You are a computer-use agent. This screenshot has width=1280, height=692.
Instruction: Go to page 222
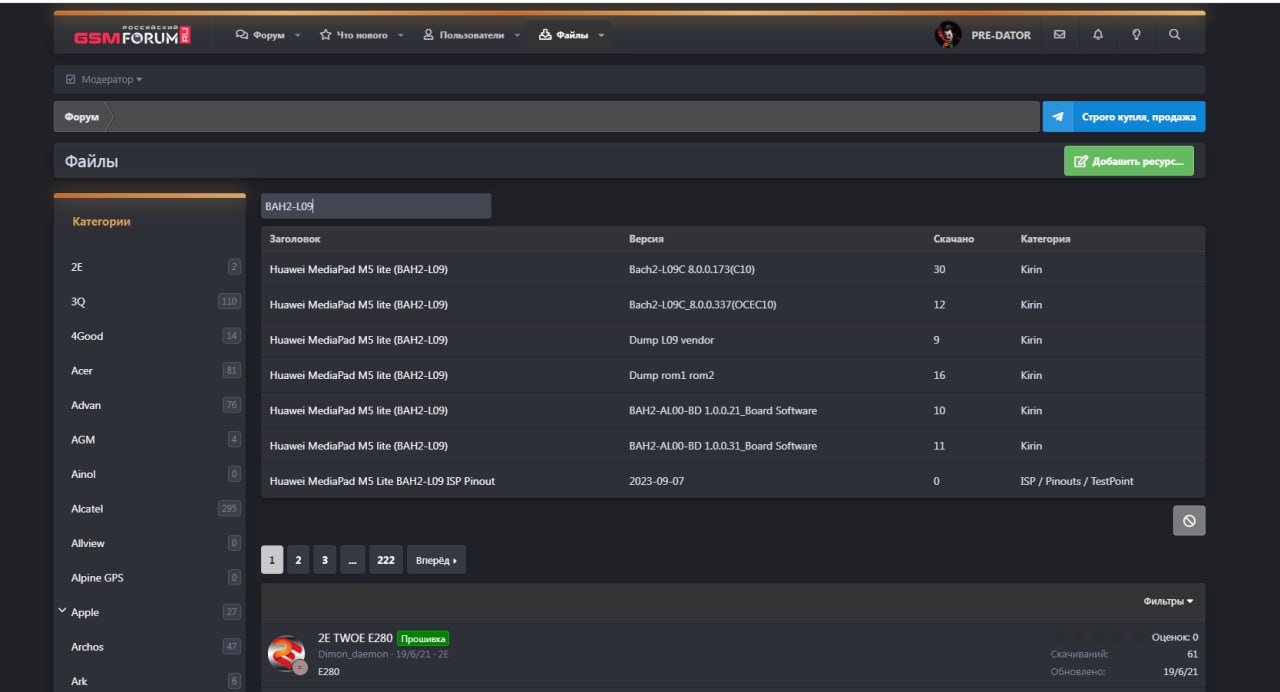(x=386, y=560)
